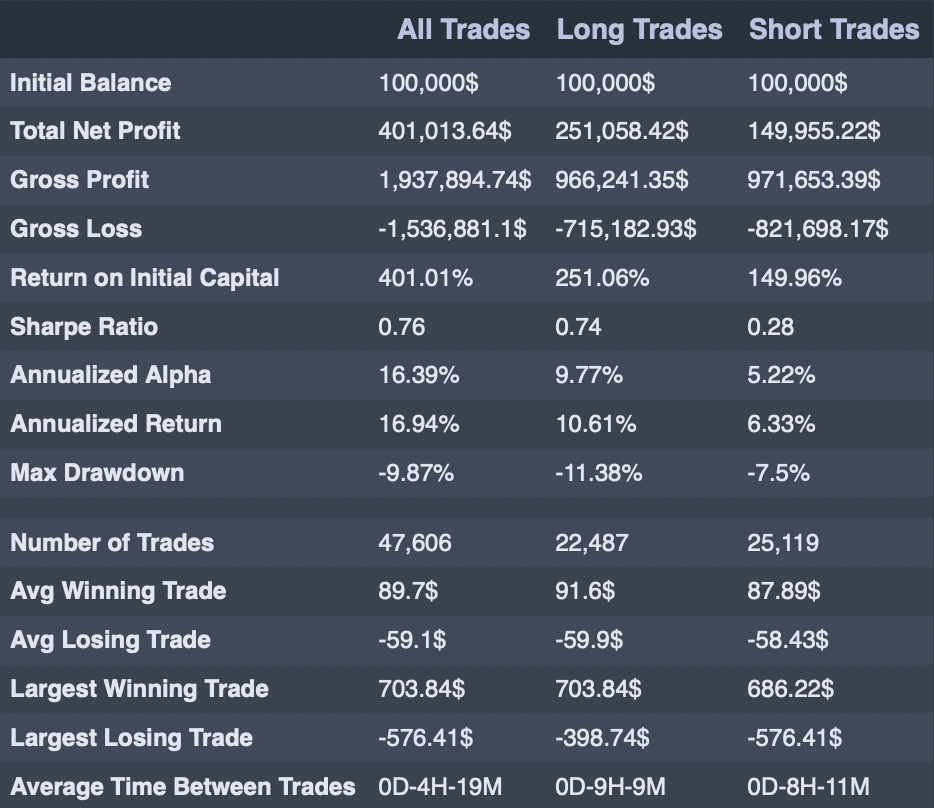Viewport: 934px width, 808px height.
Task: Select the Gross Profit row label
Action: (79, 180)
